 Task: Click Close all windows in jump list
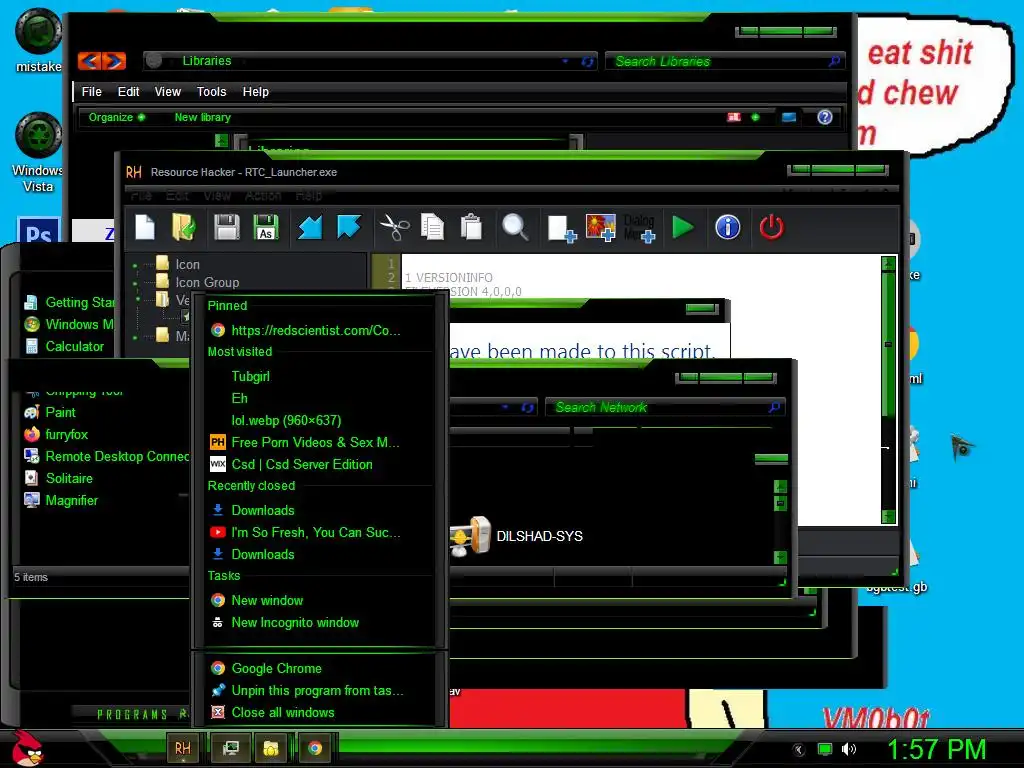(320, 712)
